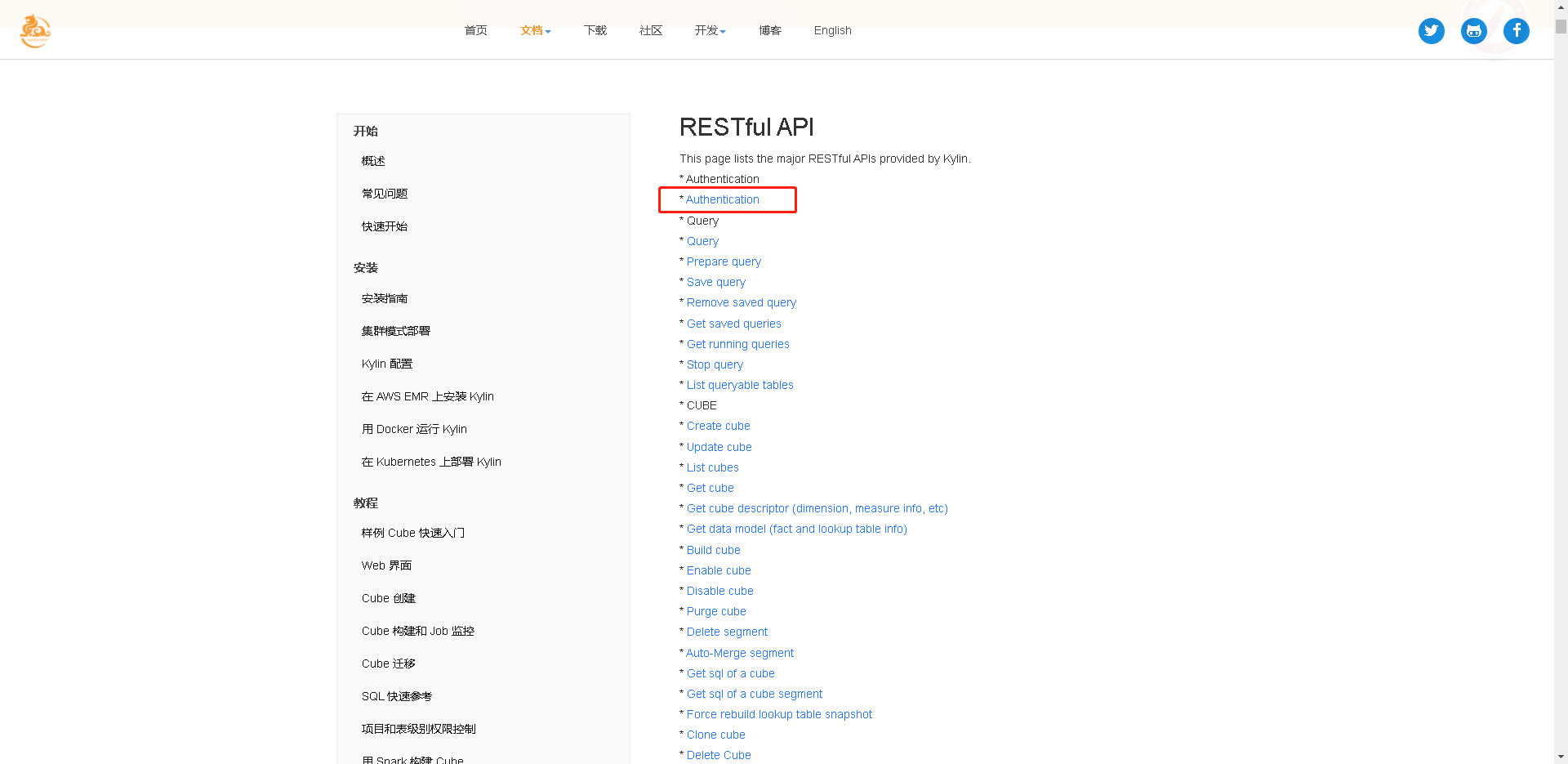This screenshot has height=764, width=1568.
Task: Open the Stop query link
Action: [715, 364]
